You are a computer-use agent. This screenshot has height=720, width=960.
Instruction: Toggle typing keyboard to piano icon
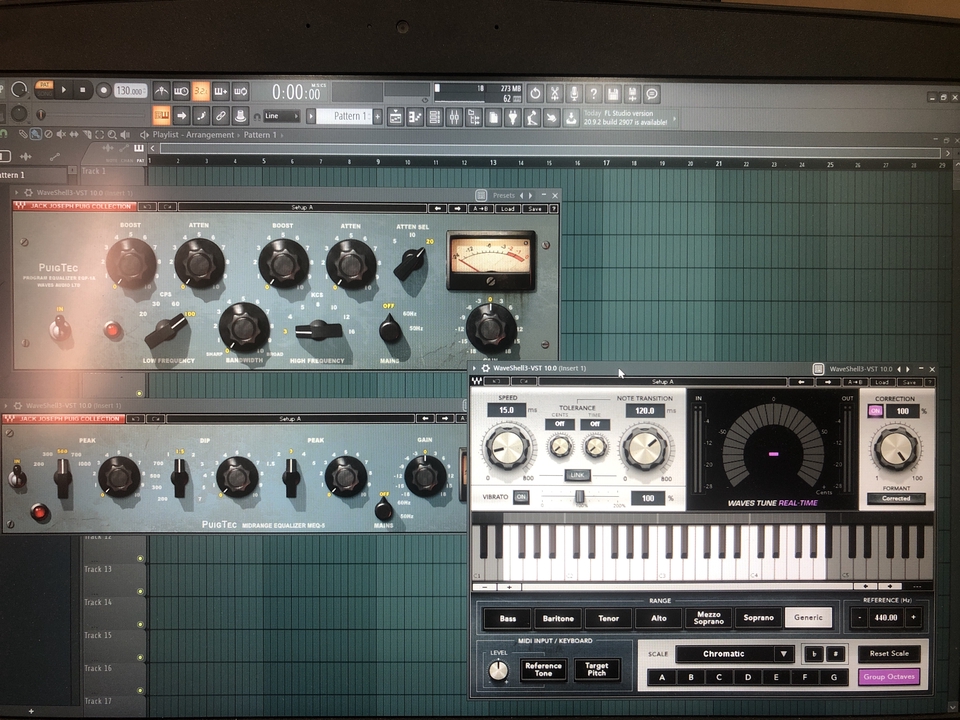click(162, 115)
